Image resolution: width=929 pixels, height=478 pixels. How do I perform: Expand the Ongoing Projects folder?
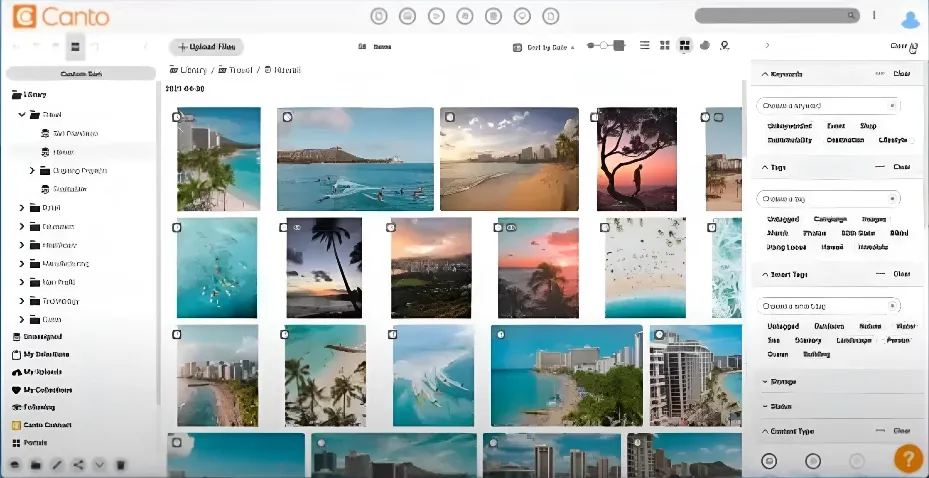click(32, 171)
